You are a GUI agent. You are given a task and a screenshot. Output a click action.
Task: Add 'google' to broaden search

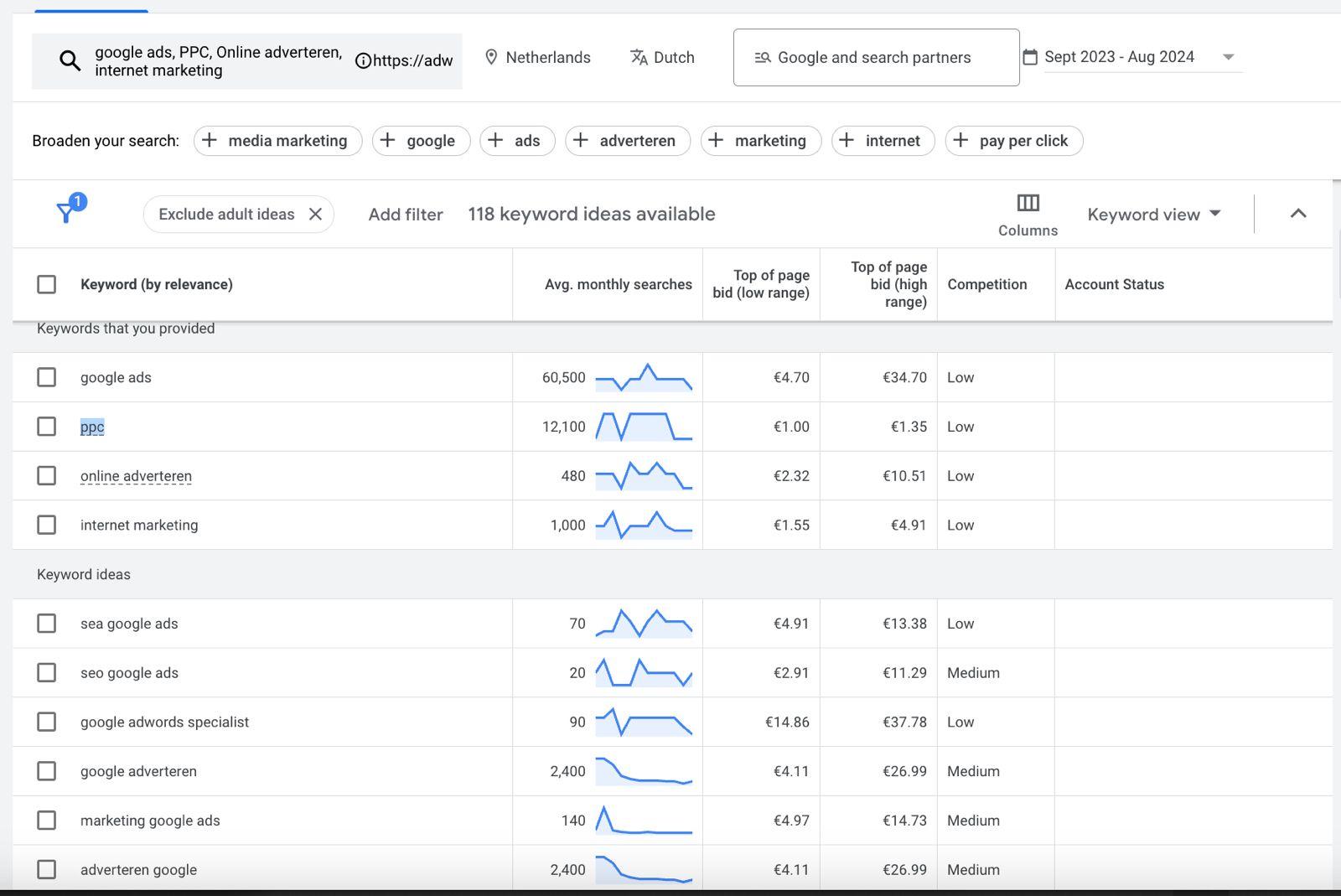click(x=422, y=141)
